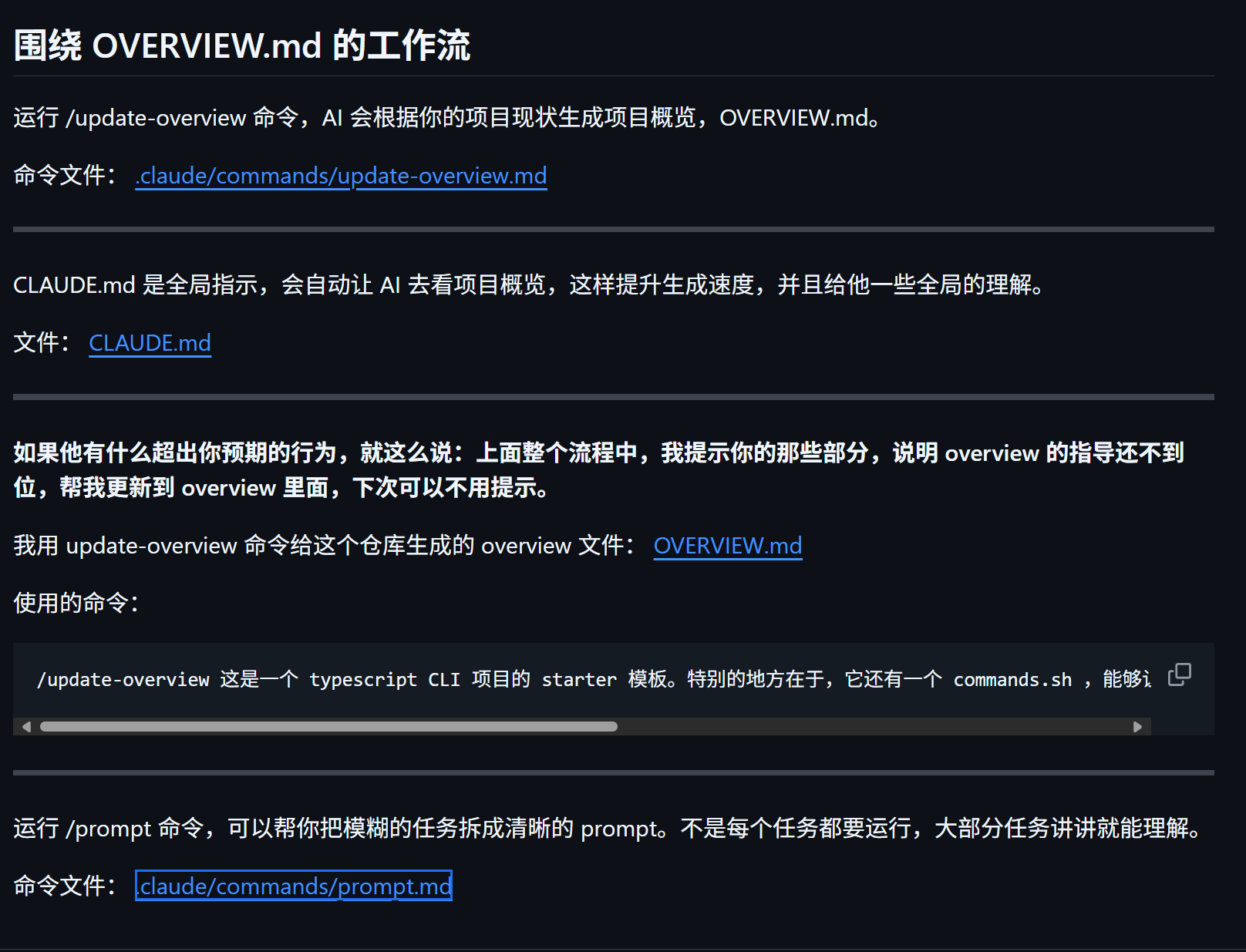Click the heading 围绕 OVERVIEW.md 的工作流

click(241, 45)
